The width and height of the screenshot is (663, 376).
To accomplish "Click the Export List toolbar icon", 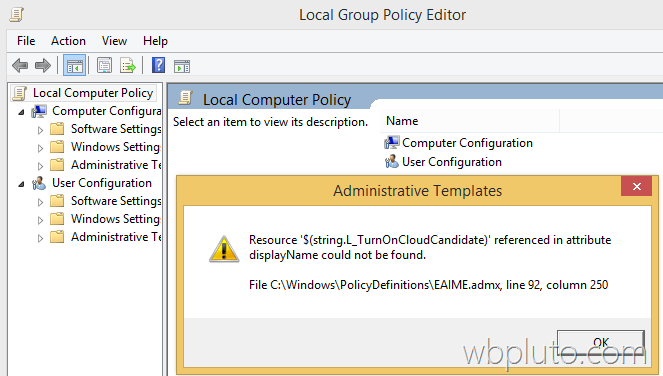I will [127, 66].
